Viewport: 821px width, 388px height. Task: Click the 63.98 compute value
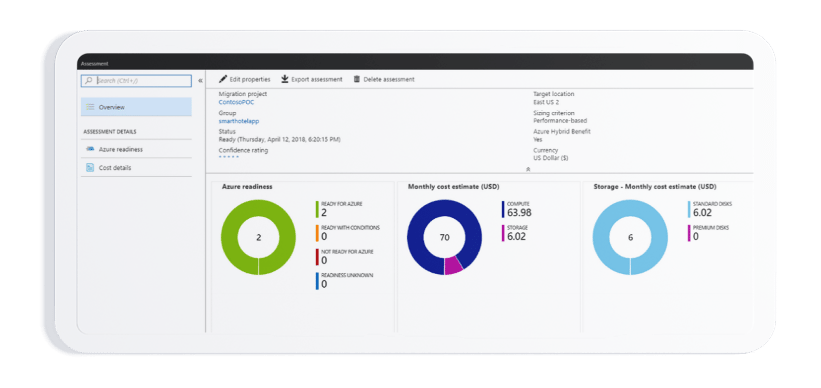tap(519, 212)
